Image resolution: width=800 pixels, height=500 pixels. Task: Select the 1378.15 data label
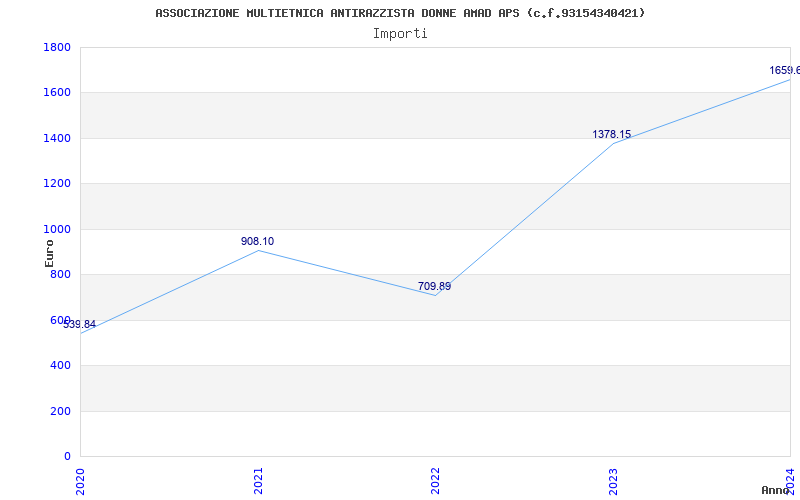(612, 134)
